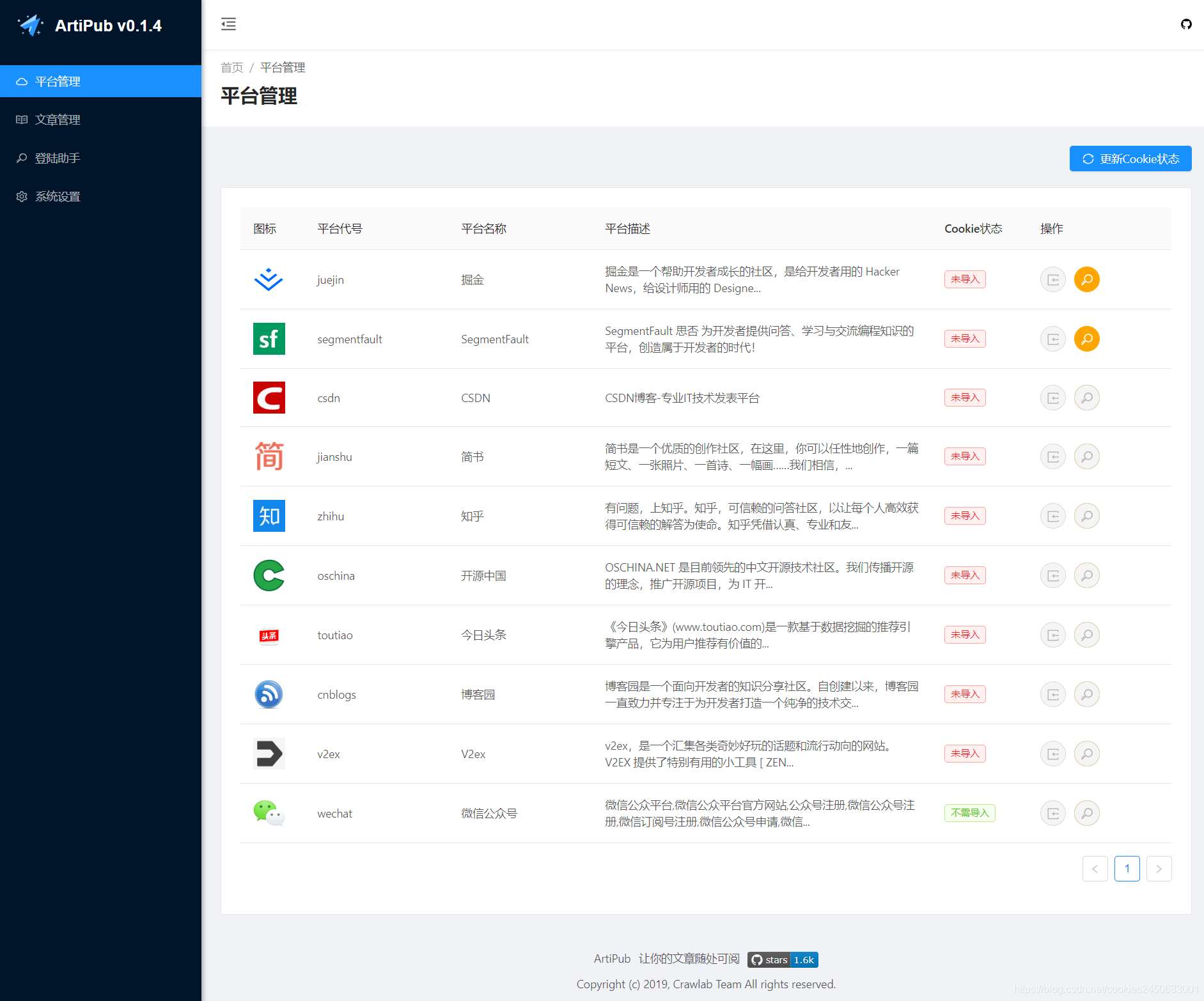Click the 今日头条 platform name cell

[483, 635]
